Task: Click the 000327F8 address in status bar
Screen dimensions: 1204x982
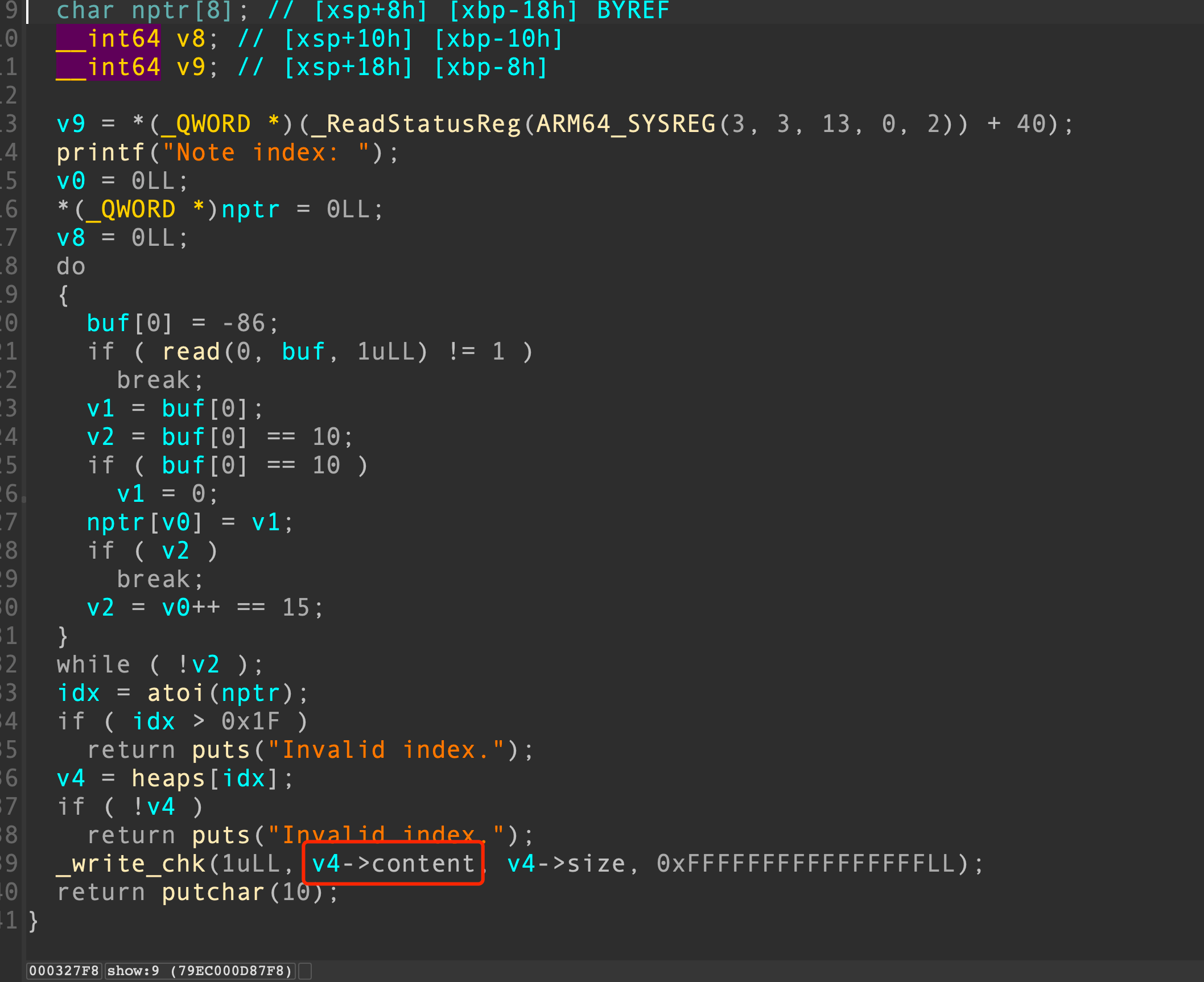Action: pyautogui.click(x=64, y=971)
